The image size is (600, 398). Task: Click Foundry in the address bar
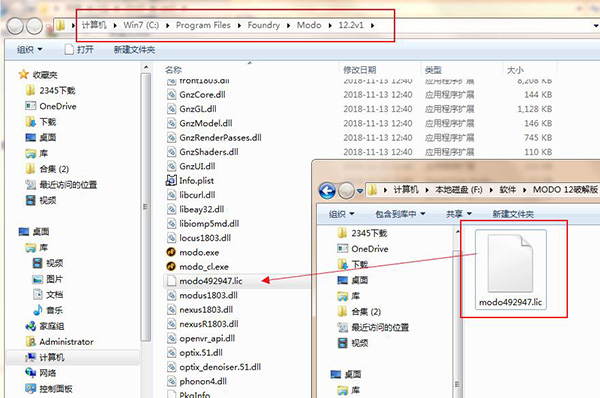[264, 25]
